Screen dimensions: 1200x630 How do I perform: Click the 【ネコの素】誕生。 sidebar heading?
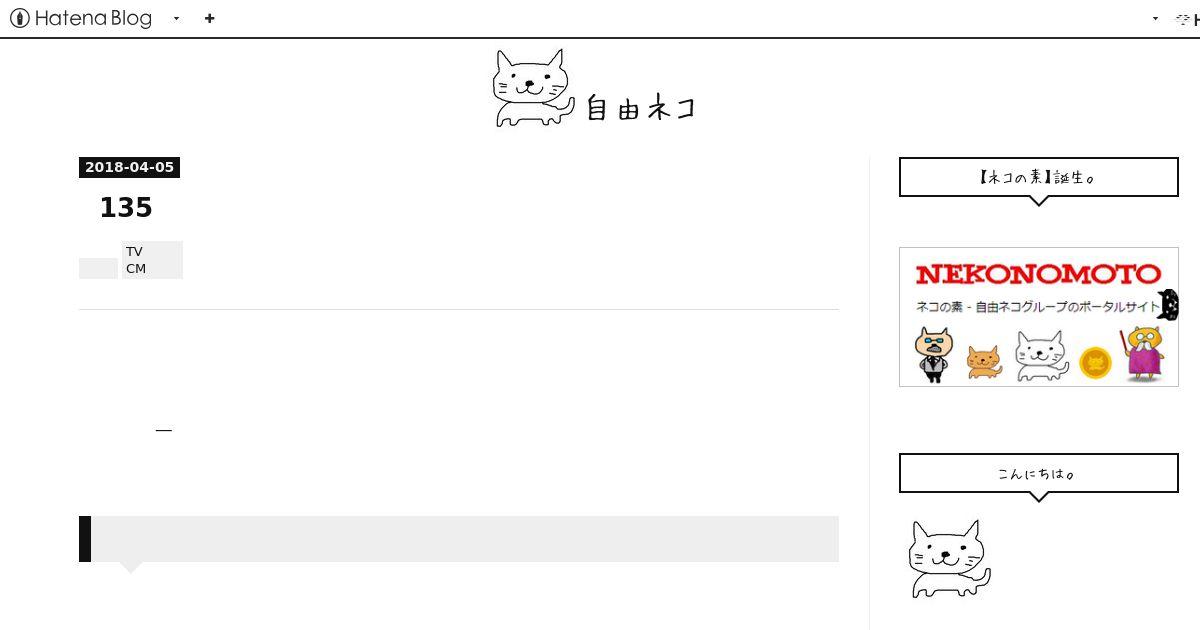tap(1039, 177)
